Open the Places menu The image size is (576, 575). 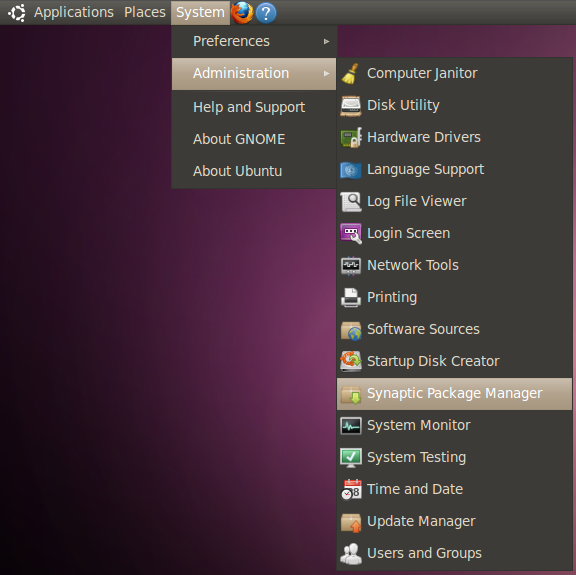(x=145, y=12)
